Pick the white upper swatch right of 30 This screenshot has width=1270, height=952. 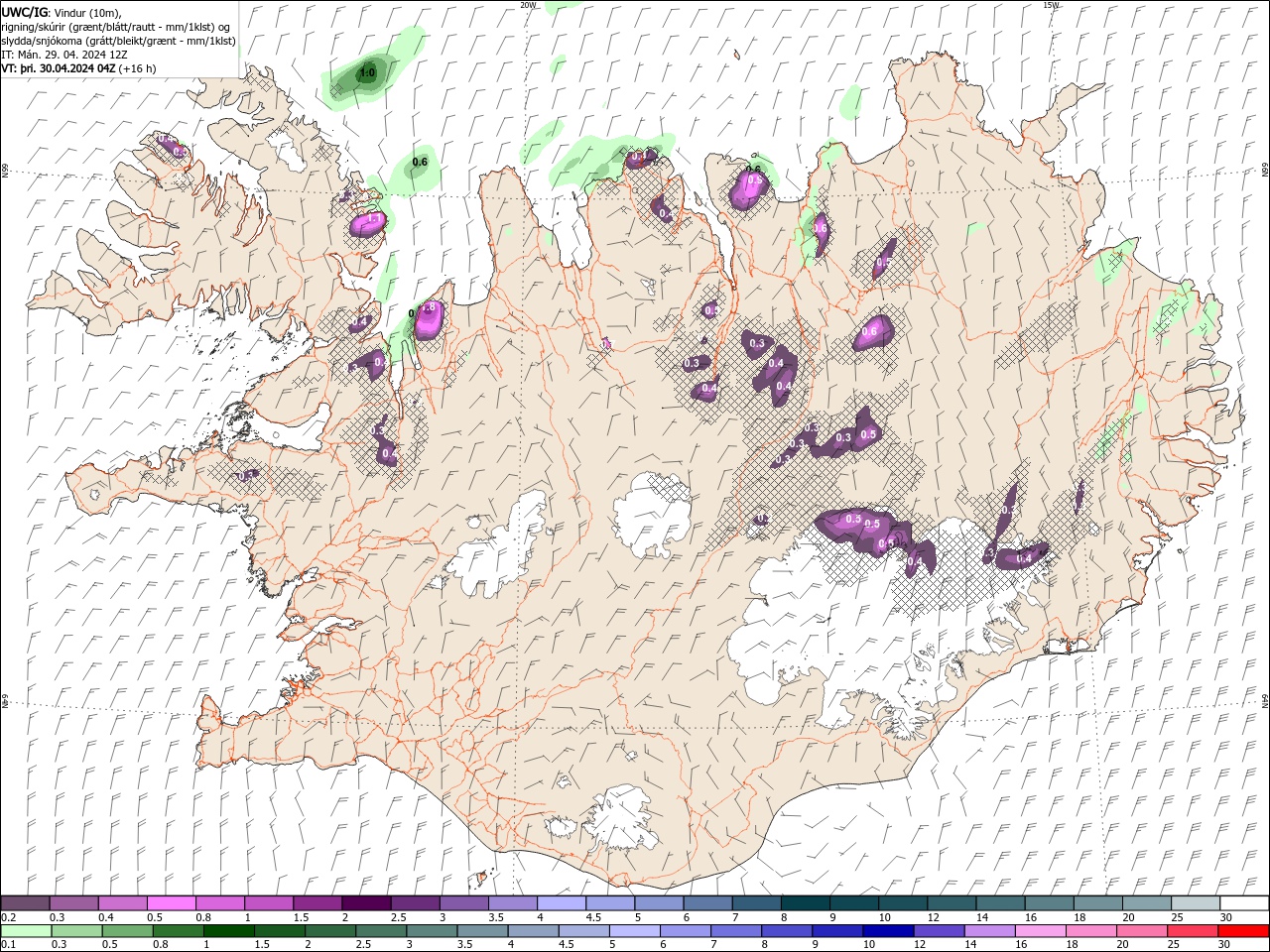1243,903
